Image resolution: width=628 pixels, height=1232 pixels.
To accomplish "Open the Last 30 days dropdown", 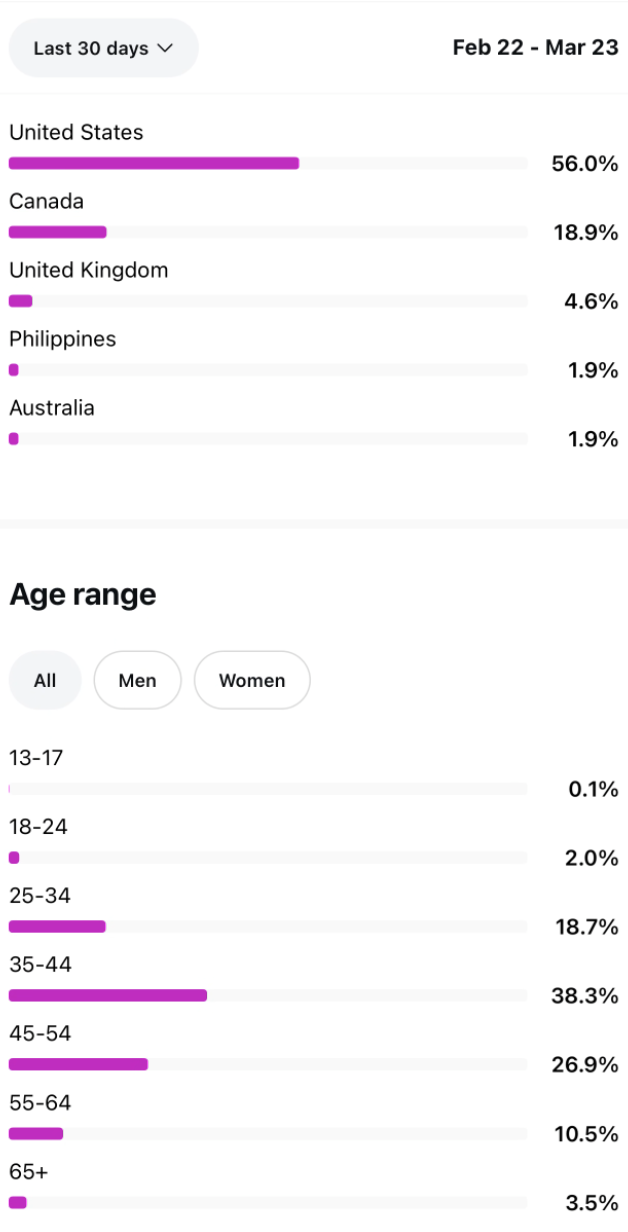I will pyautogui.click(x=103, y=48).
